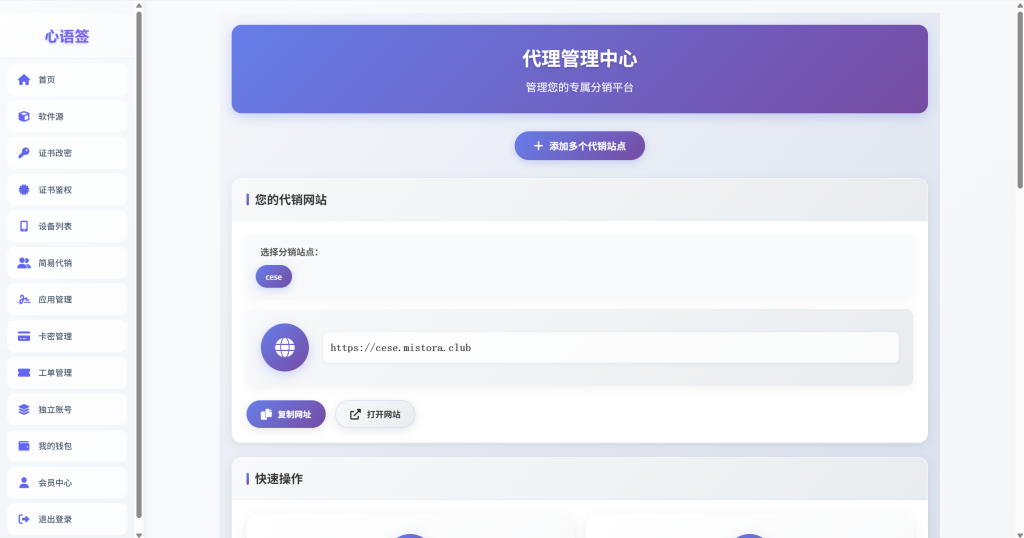Image resolution: width=1024 pixels, height=538 pixels.
Task: Click the globe icon next to the URL
Action: click(x=285, y=347)
